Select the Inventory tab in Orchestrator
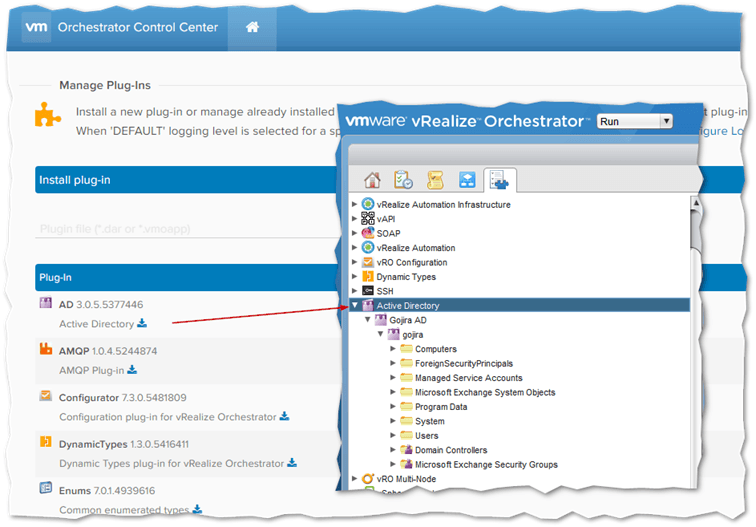 coord(500,180)
